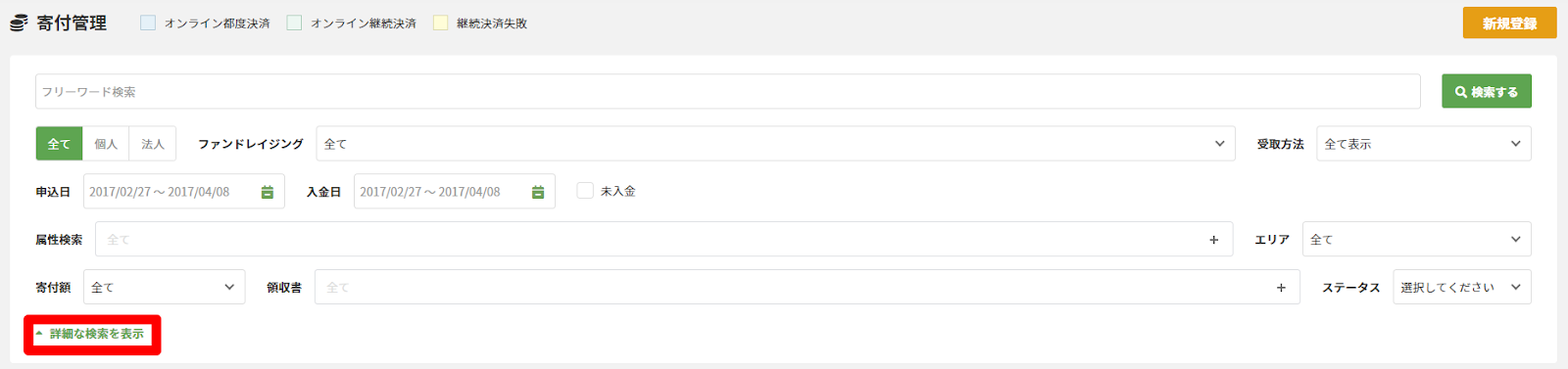Open the 受取方法 dropdown
The image size is (1568, 369).
click(1423, 144)
